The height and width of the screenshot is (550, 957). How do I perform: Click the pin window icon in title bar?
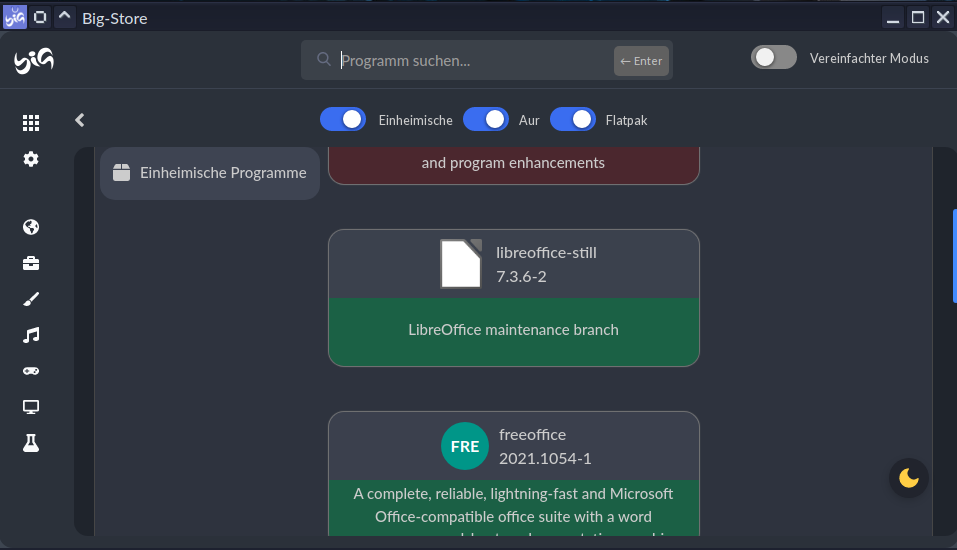(40, 18)
